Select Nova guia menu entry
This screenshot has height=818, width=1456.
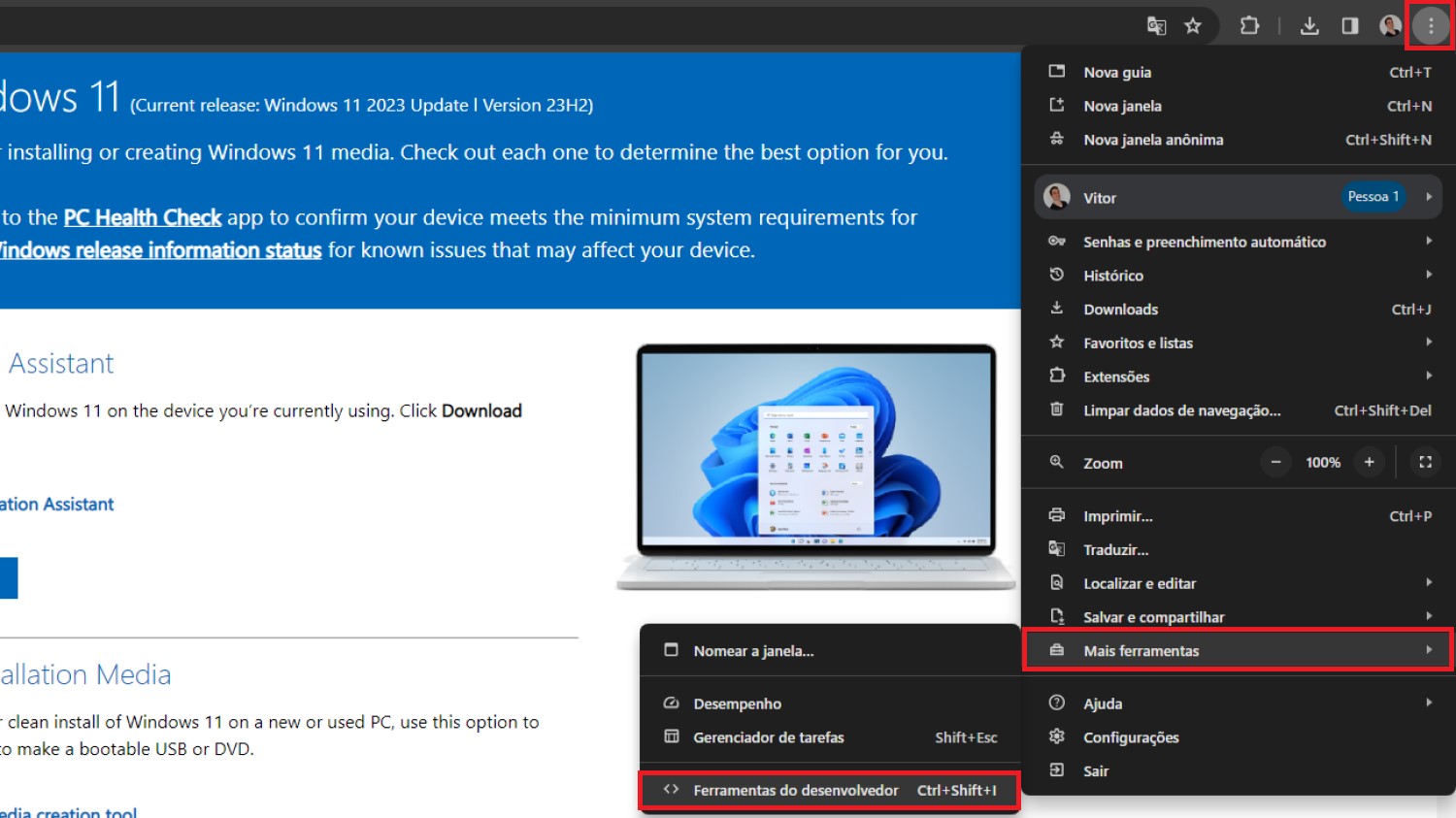click(1239, 72)
